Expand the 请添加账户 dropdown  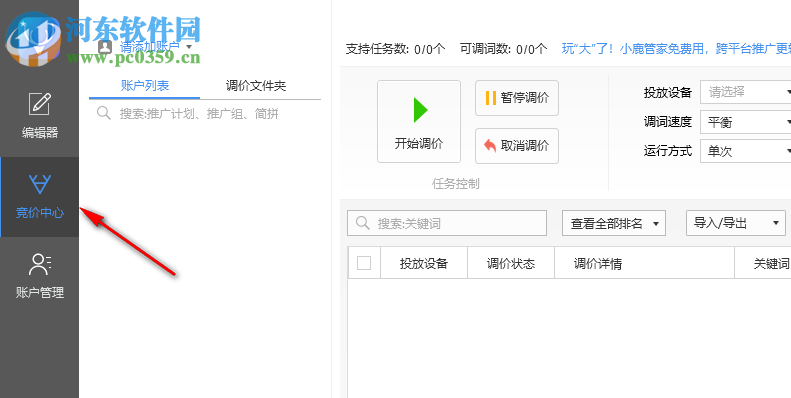(x=156, y=47)
